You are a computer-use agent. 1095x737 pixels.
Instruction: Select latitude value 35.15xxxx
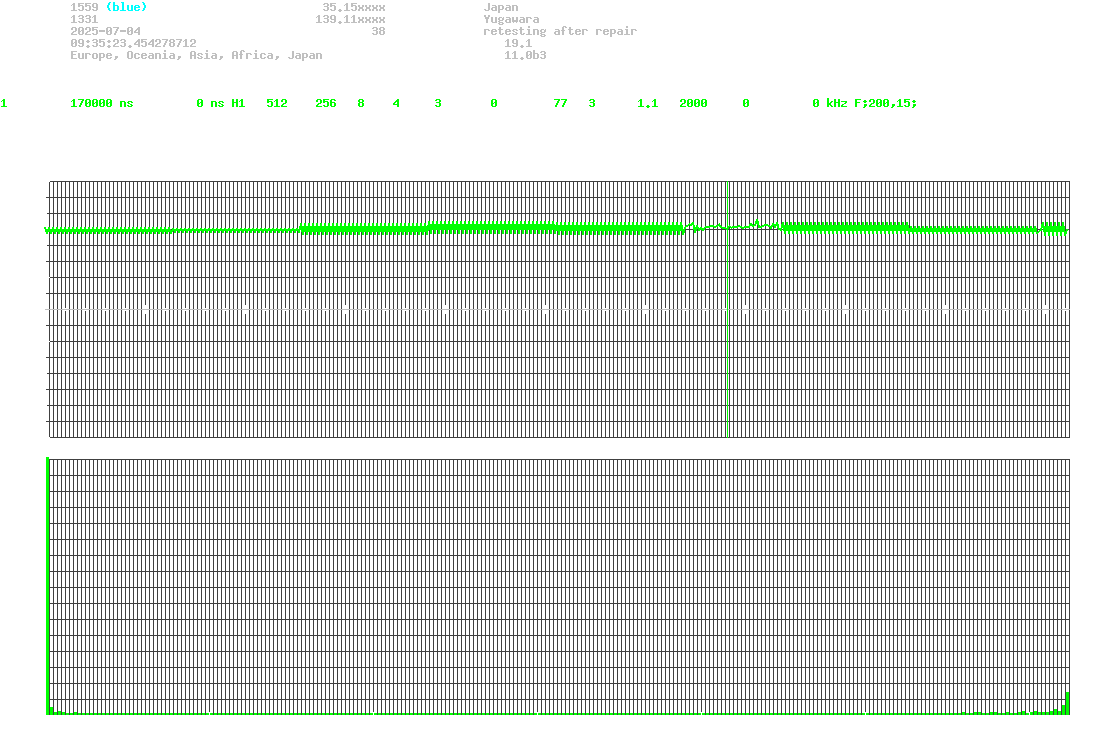pyautogui.click(x=353, y=7)
